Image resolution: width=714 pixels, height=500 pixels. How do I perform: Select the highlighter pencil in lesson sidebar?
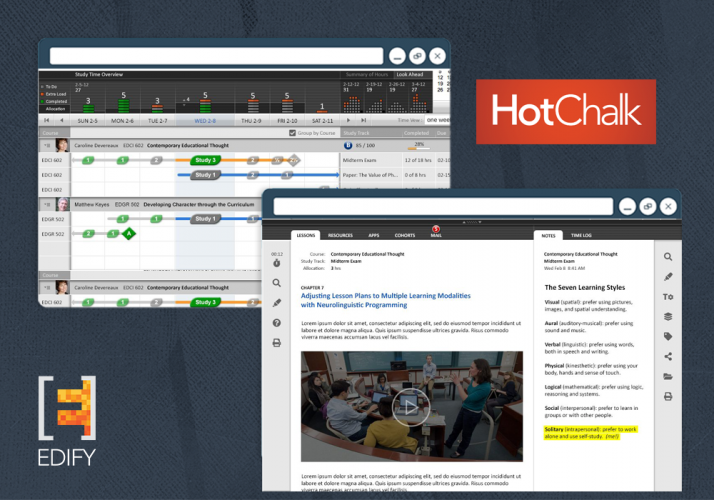[x=276, y=303]
